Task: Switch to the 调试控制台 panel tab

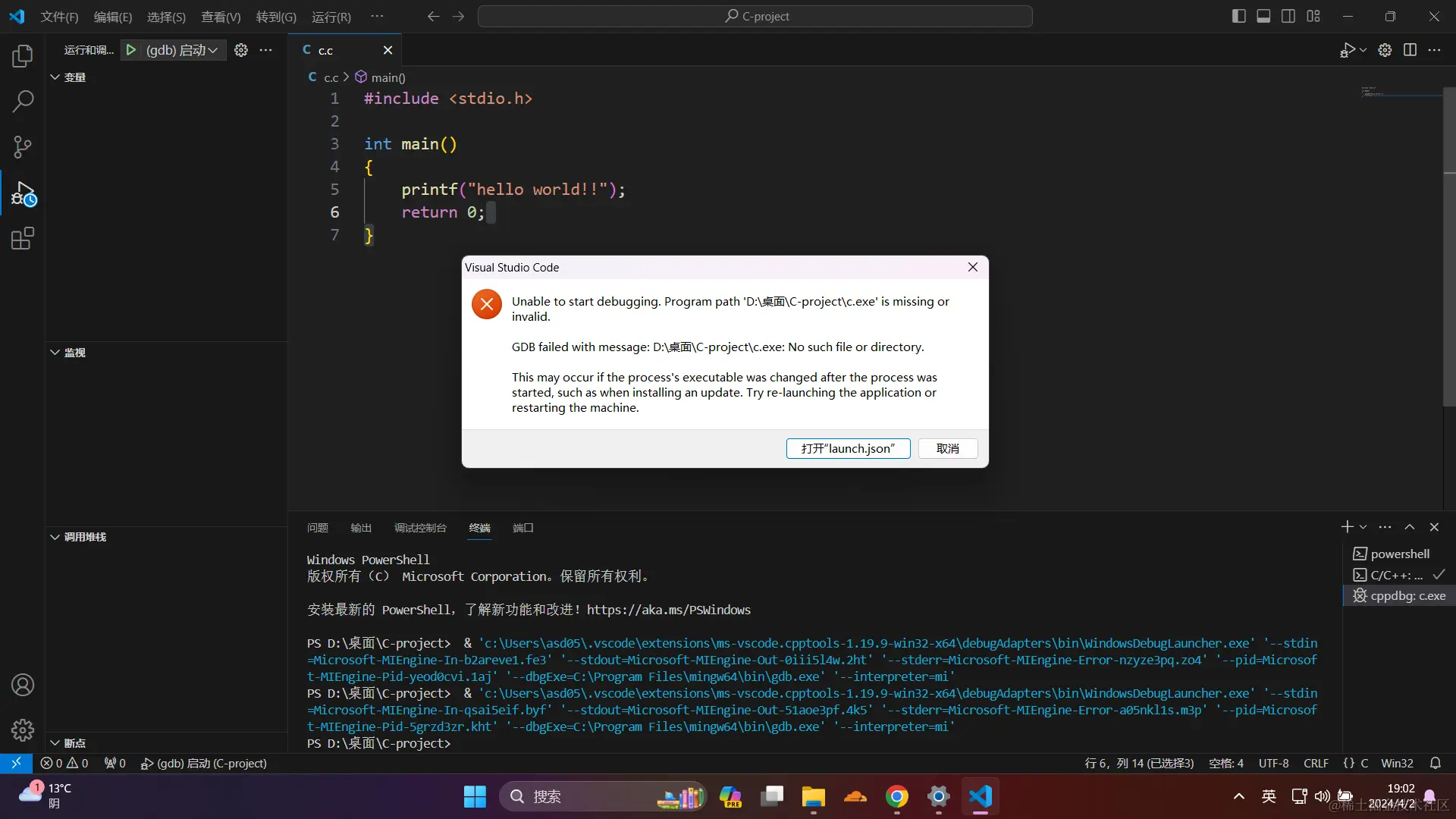Action: click(420, 528)
